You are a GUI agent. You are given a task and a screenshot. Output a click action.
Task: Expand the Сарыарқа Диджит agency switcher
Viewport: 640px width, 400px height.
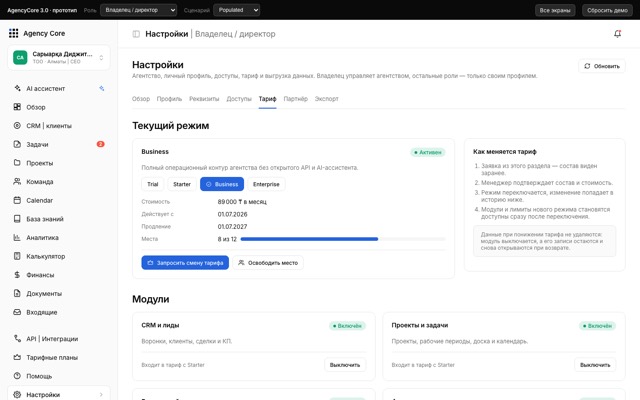(x=58, y=58)
